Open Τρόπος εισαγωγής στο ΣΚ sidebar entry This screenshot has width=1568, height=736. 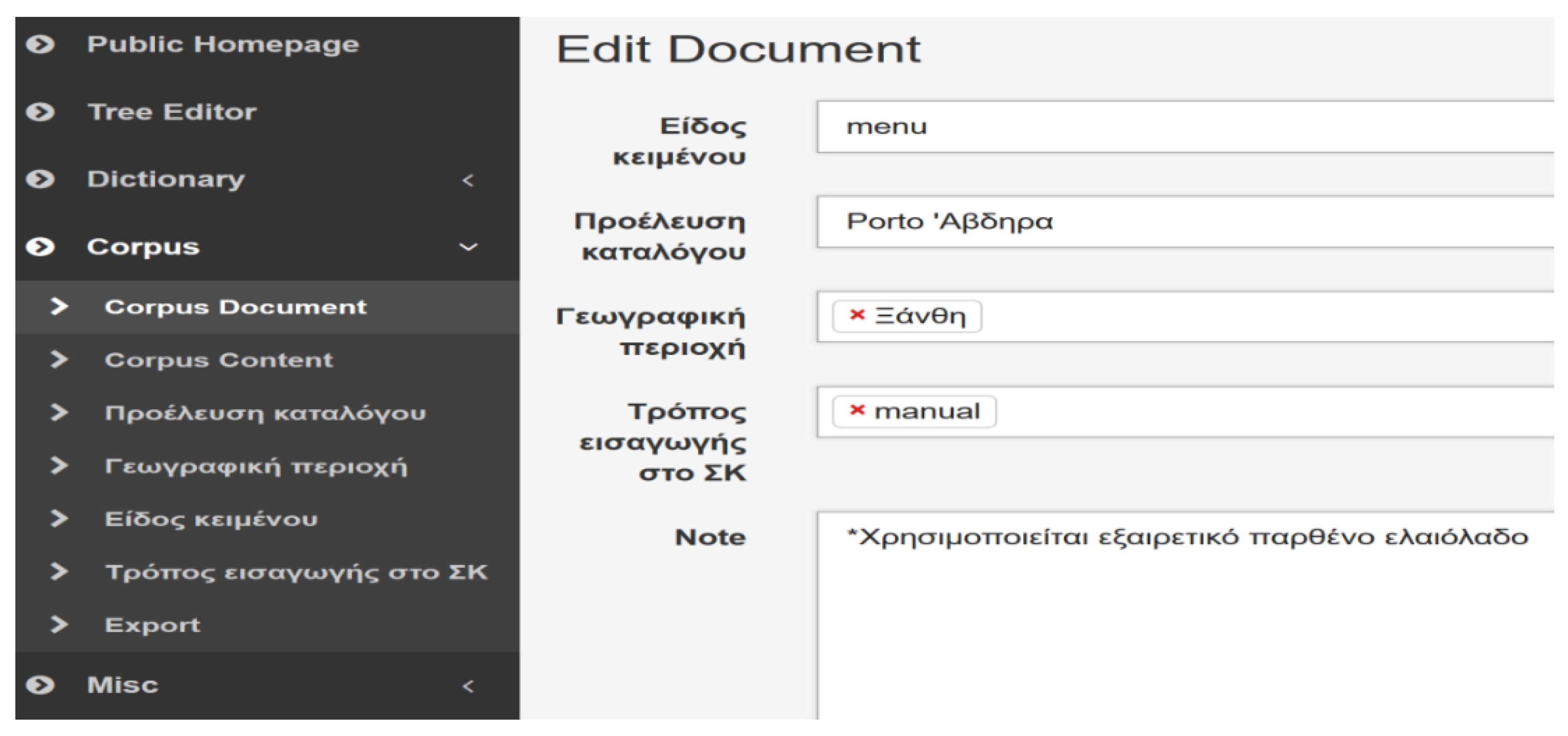tap(296, 572)
